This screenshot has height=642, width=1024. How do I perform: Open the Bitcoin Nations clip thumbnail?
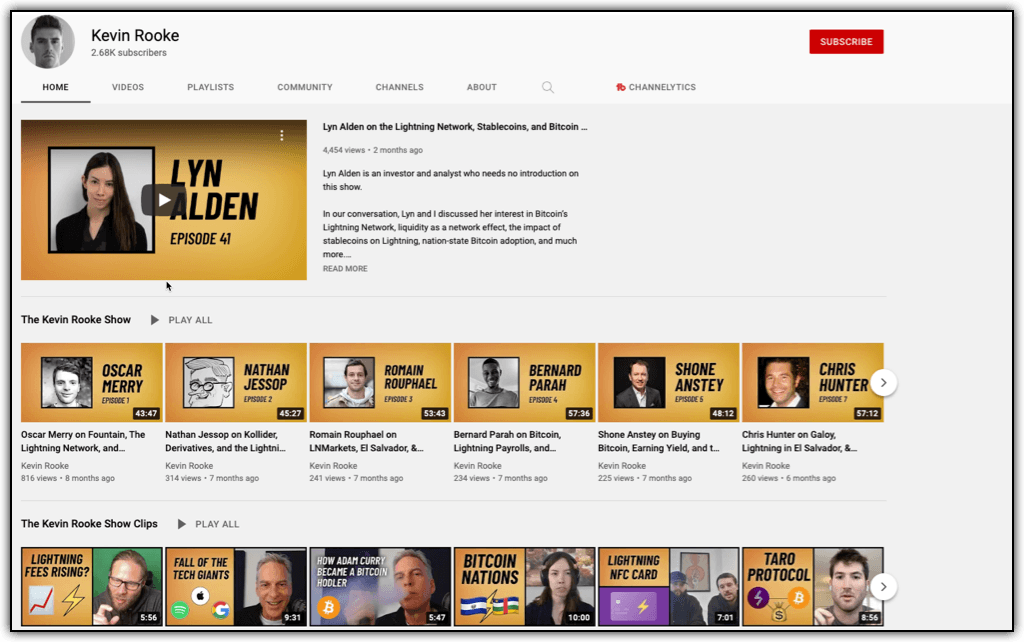click(x=524, y=586)
